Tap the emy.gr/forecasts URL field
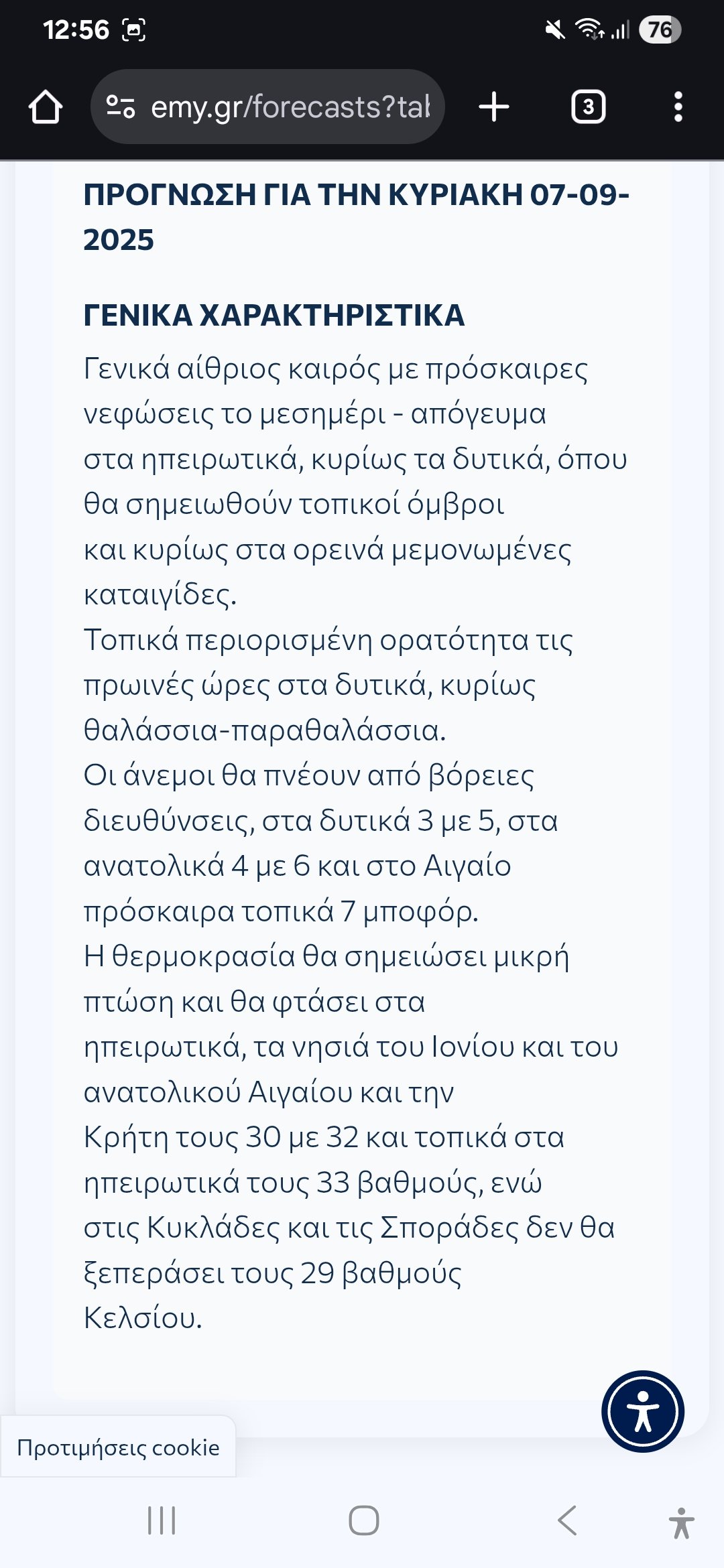Screen dimensions: 724x1568 tap(290, 107)
